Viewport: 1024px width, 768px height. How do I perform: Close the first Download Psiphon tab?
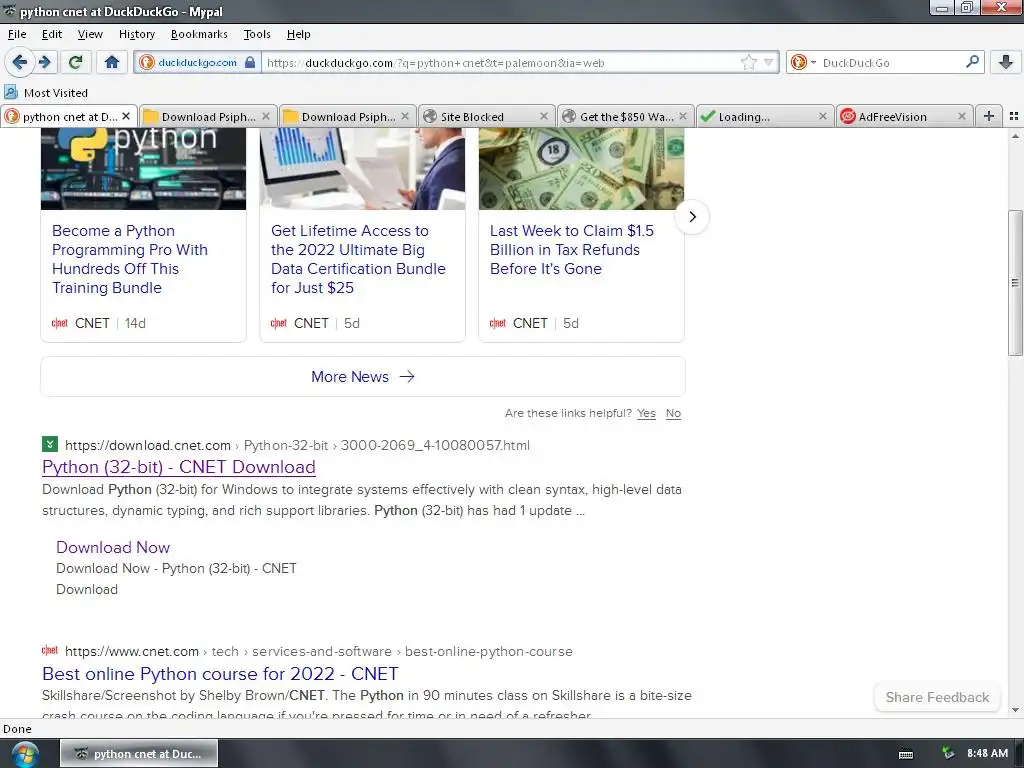[266, 116]
